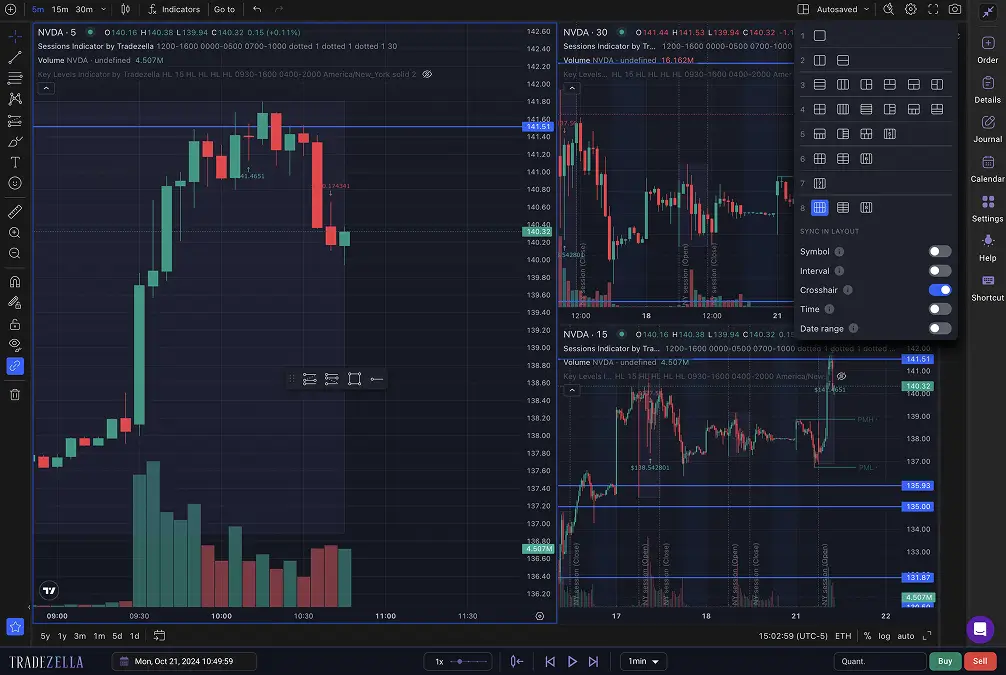Toggle the blue link drawings tool
This screenshot has height=675, width=1006.
point(15,366)
